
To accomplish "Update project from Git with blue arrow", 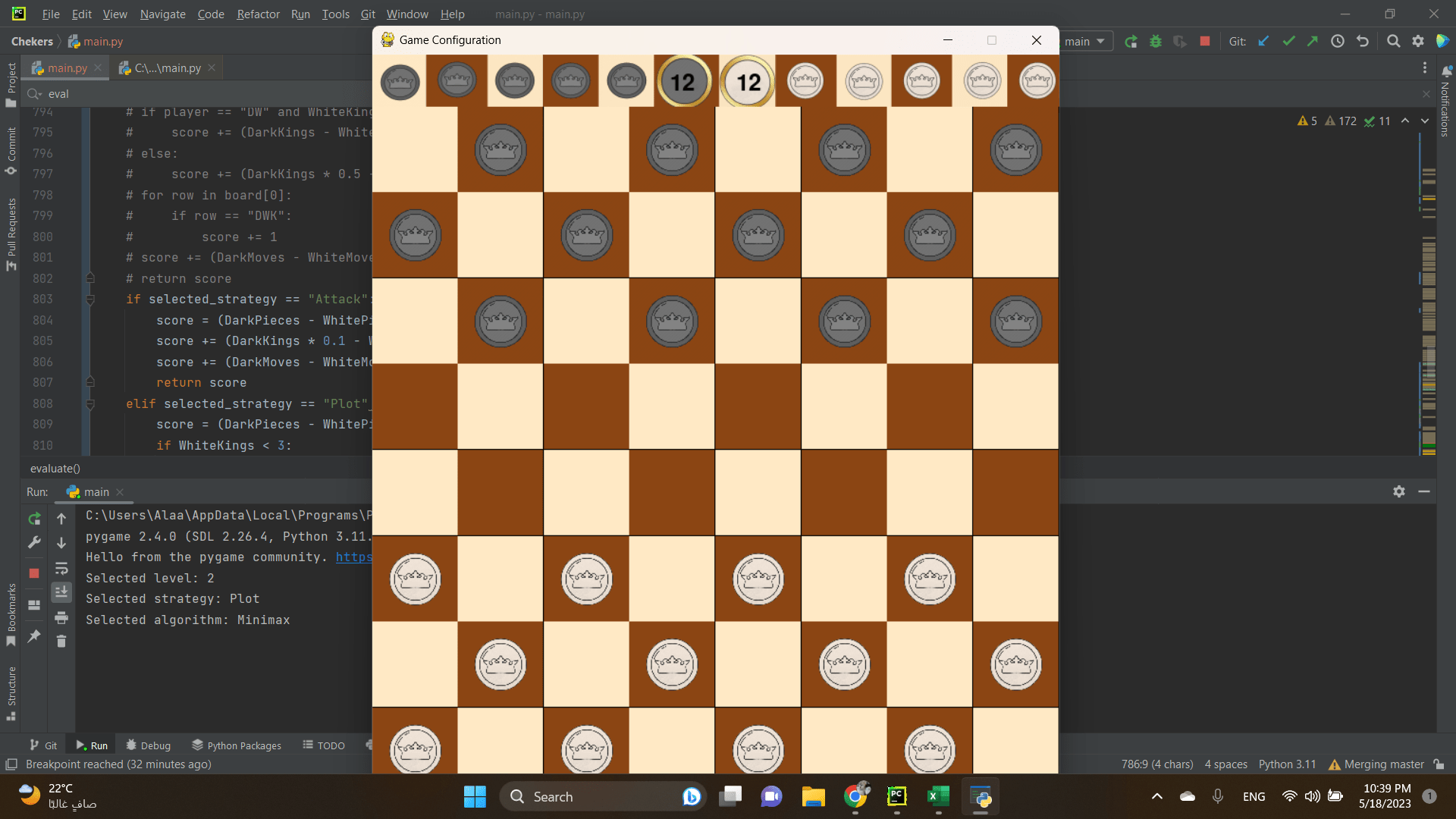I will pyautogui.click(x=1263, y=42).
